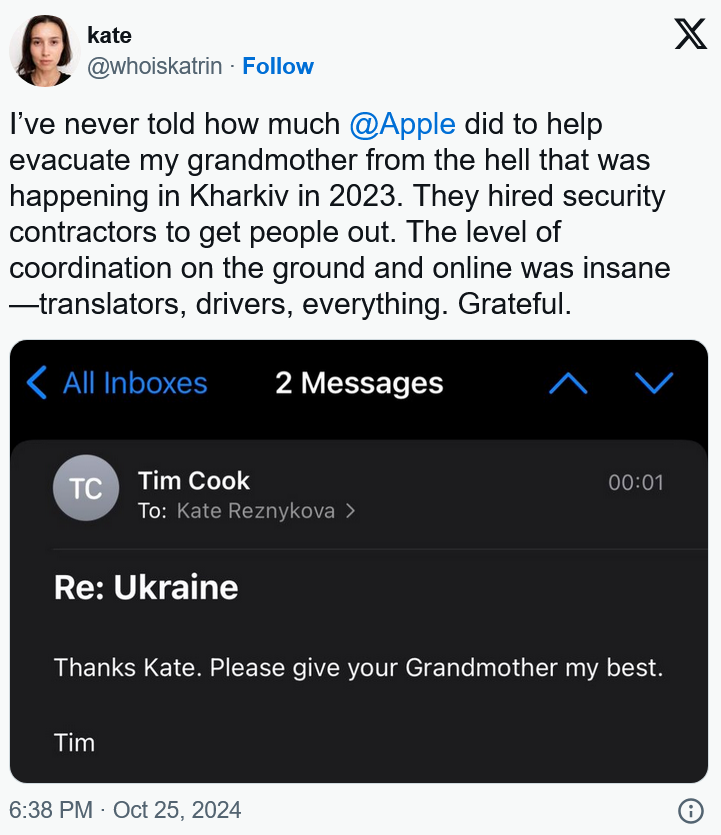The height and width of the screenshot is (835, 721).
Task: Click the 00:01 email time
Action: pyautogui.click(x=635, y=482)
